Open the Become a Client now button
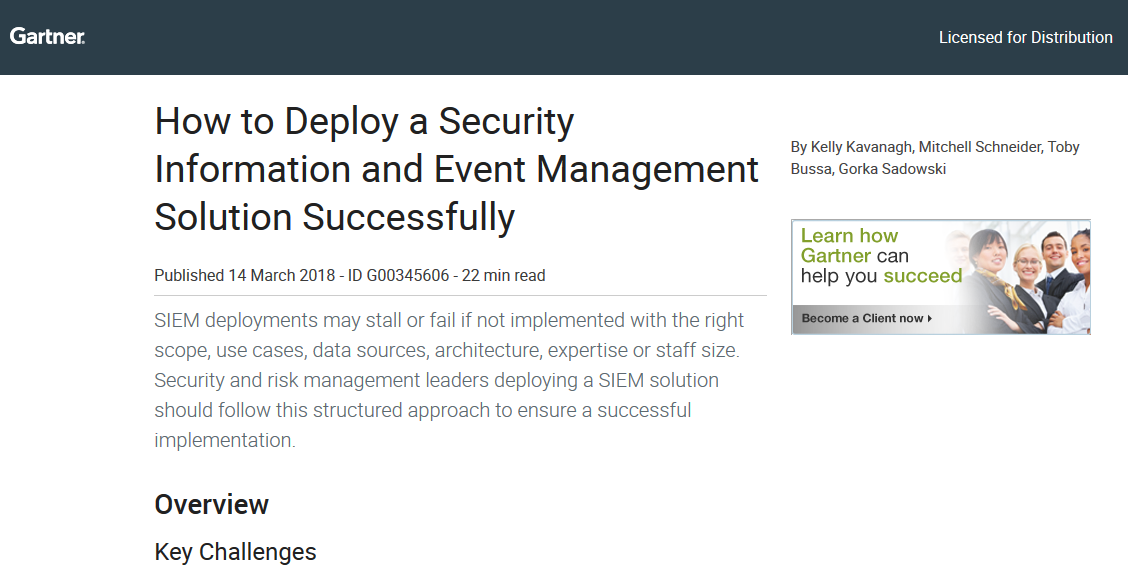1128x565 pixels. click(x=866, y=318)
